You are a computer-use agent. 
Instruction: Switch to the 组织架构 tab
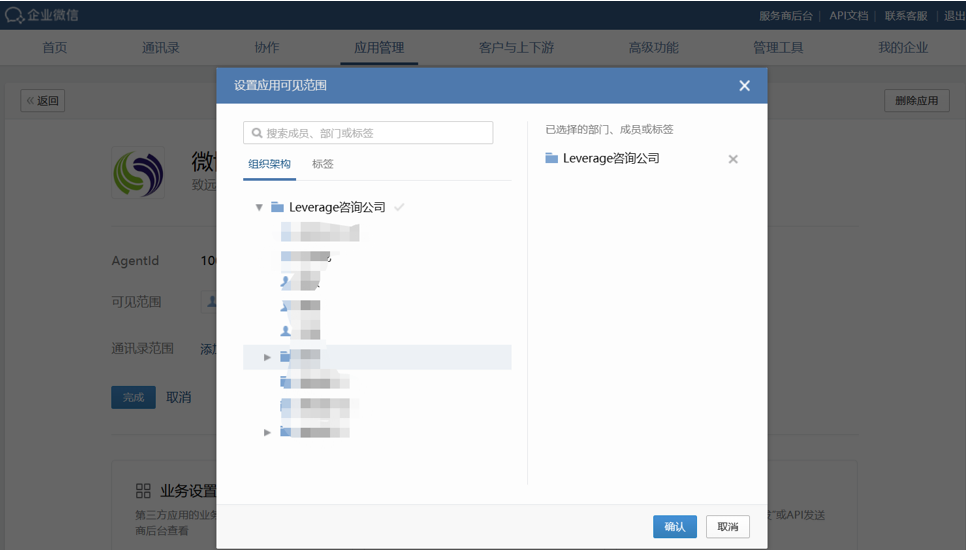[269, 164]
